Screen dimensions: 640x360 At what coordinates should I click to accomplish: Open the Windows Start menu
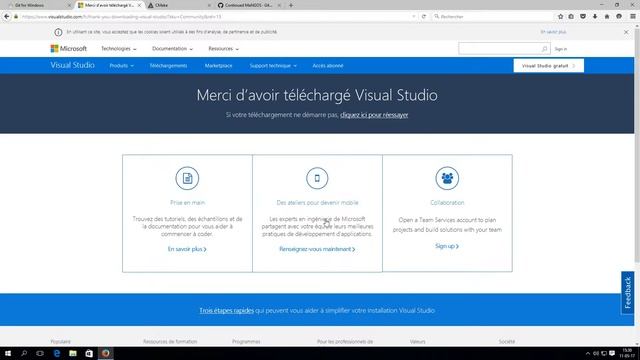(x=8, y=353)
